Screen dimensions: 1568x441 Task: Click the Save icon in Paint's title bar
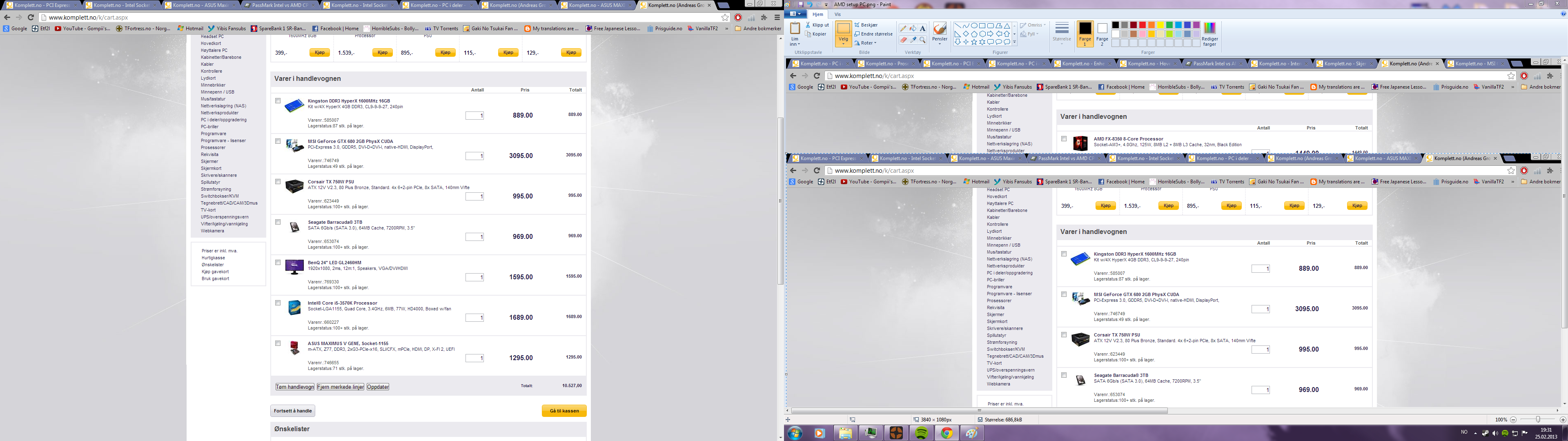coord(800,4)
